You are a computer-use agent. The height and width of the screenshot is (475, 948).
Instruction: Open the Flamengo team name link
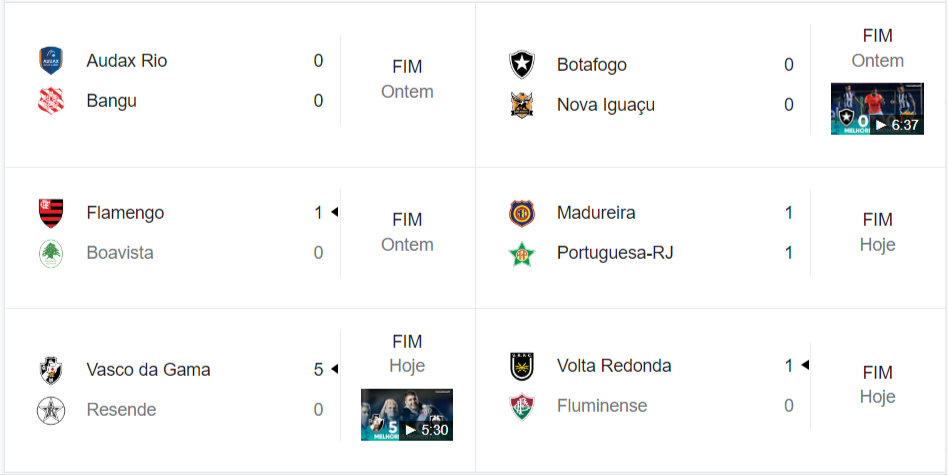tap(125, 213)
